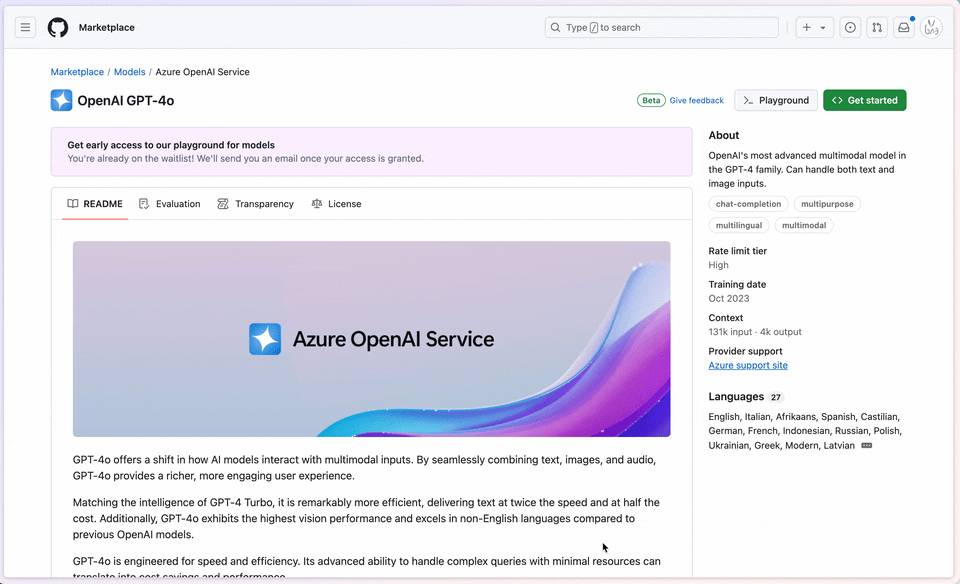Open the create new plus menu
The width and height of the screenshot is (960, 584).
coord(814,28)
